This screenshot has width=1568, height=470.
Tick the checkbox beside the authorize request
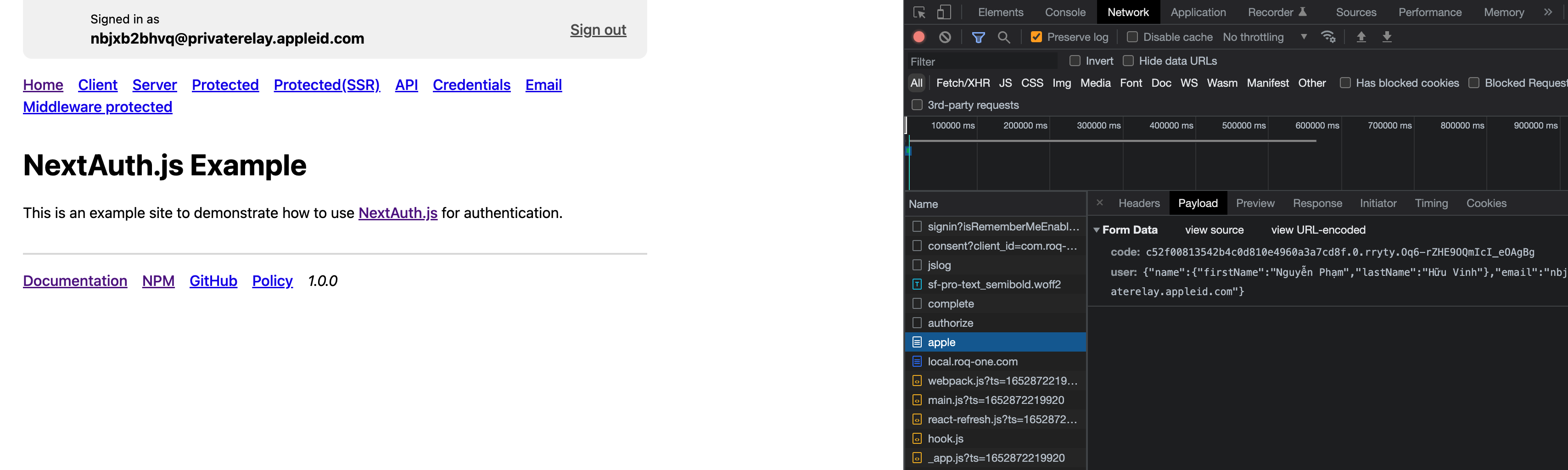(x=917, y=323)
